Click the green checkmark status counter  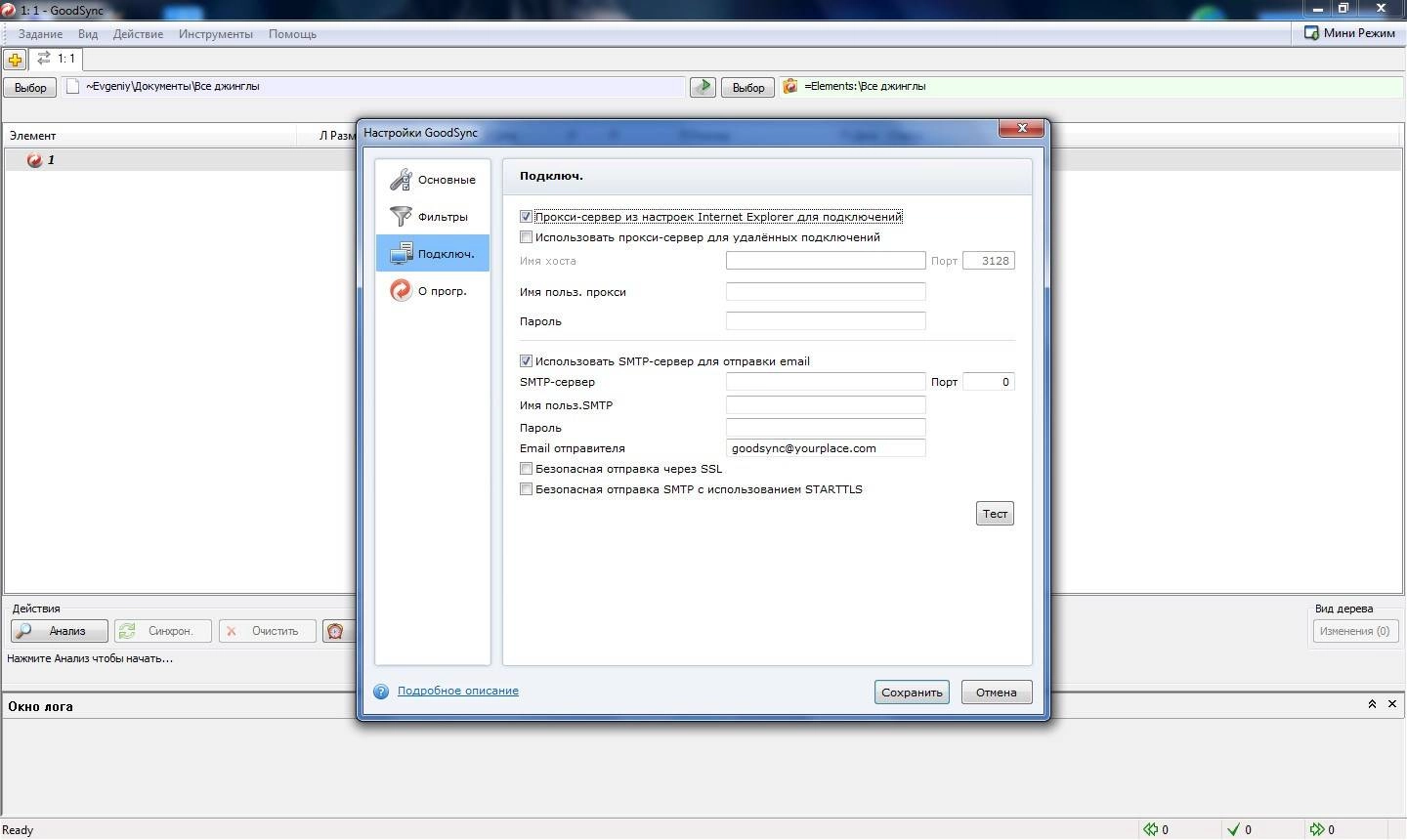tap(1239, 829)
